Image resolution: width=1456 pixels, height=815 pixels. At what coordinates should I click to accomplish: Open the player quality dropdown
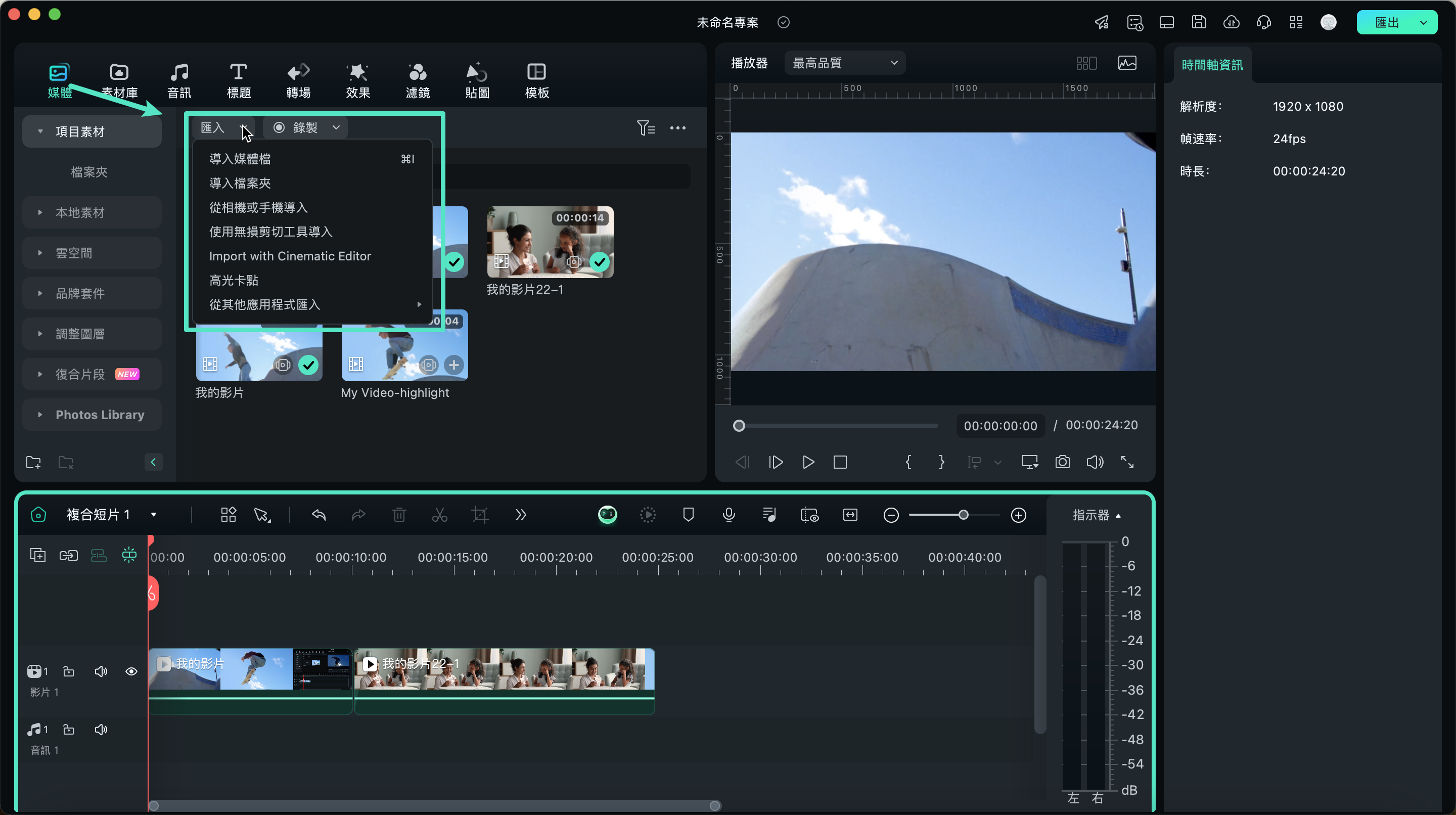(x=844, y=63)
